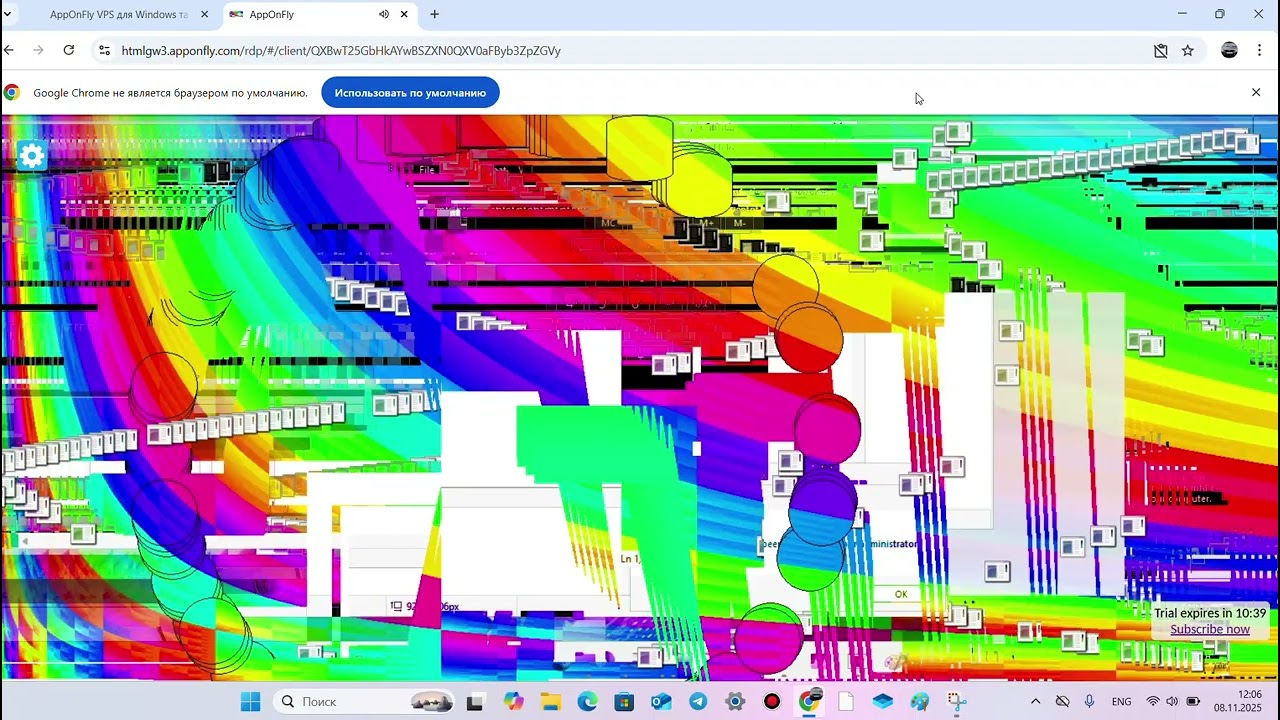
Task: Open the clock and calendar flyout
Action: [1238, 701]
